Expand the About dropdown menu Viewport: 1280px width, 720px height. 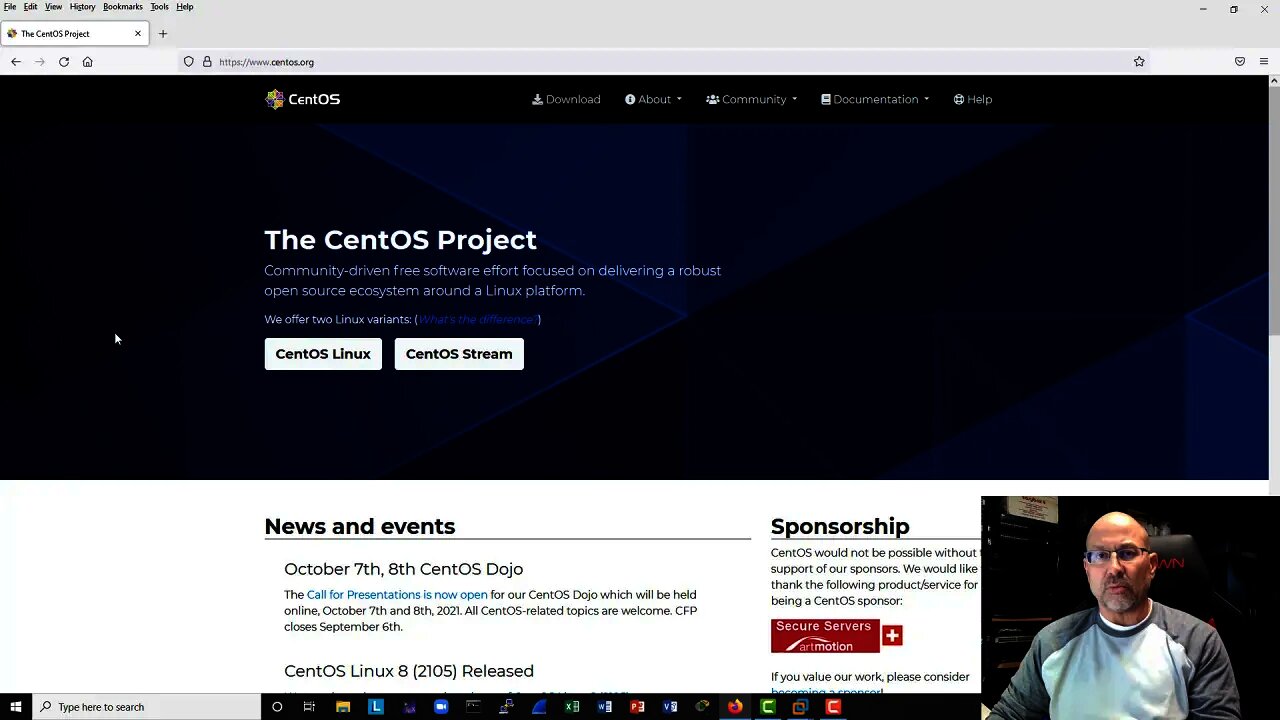[653, 99]
